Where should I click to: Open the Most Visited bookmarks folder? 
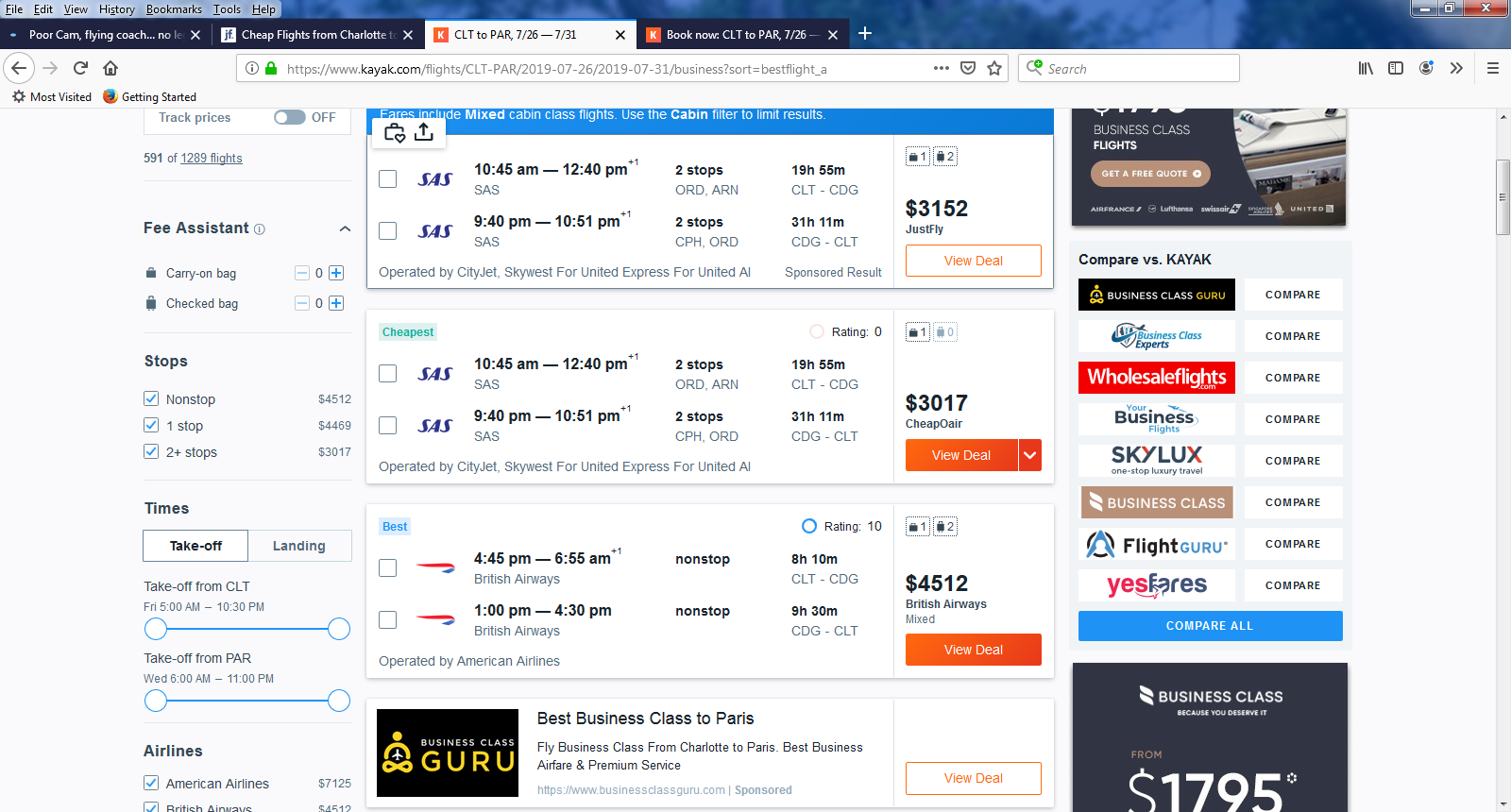click(52, 96)
